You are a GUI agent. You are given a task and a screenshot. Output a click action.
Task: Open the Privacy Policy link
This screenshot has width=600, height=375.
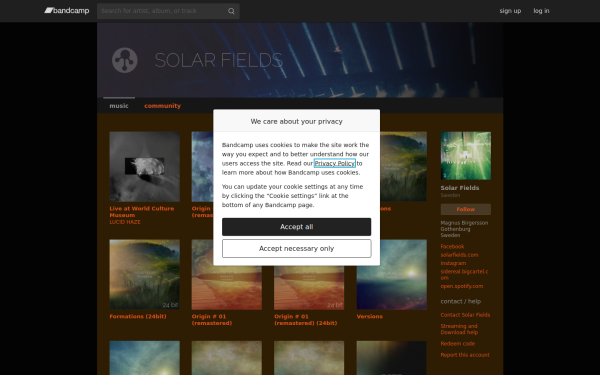click(x=334, y=163)
